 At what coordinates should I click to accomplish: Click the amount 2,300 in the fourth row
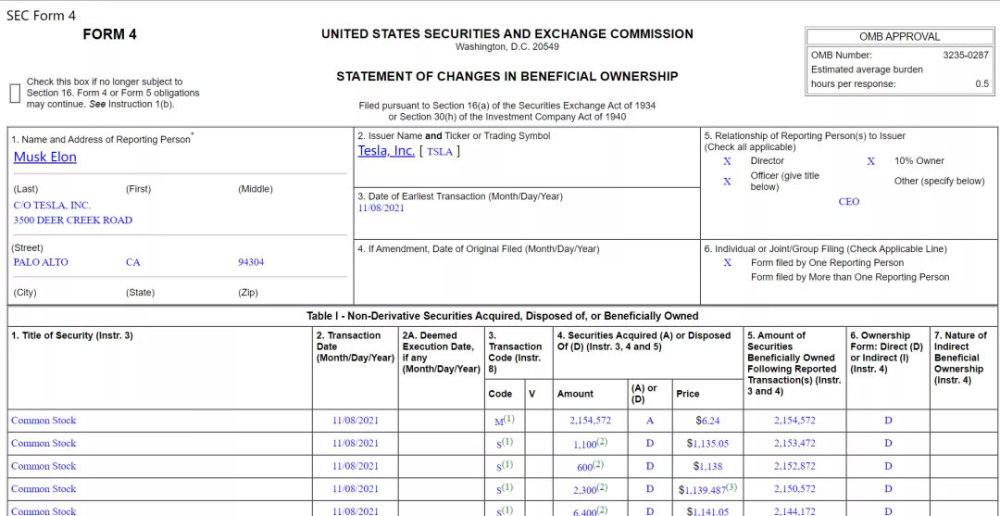point(584,489)
